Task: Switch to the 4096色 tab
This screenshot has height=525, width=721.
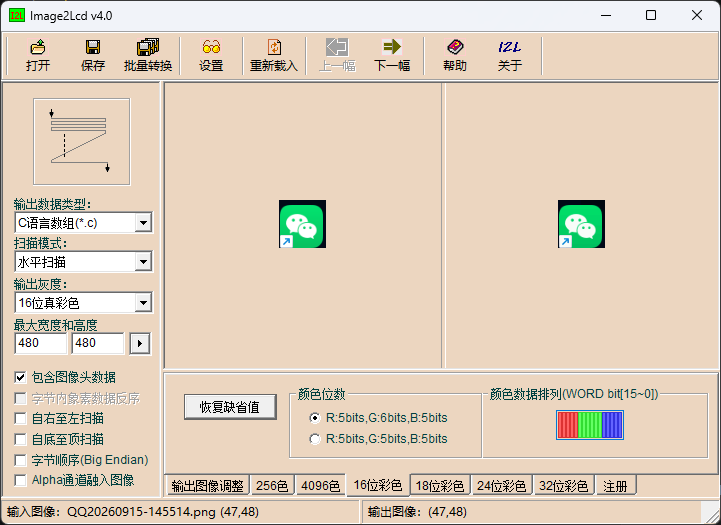Action: point(320,485)
